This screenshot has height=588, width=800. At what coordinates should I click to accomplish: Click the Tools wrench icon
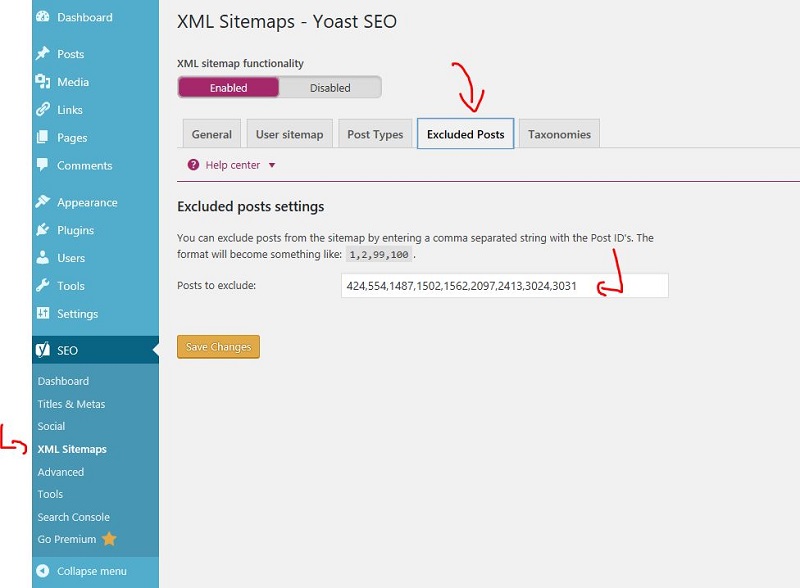tap(43, 285)
